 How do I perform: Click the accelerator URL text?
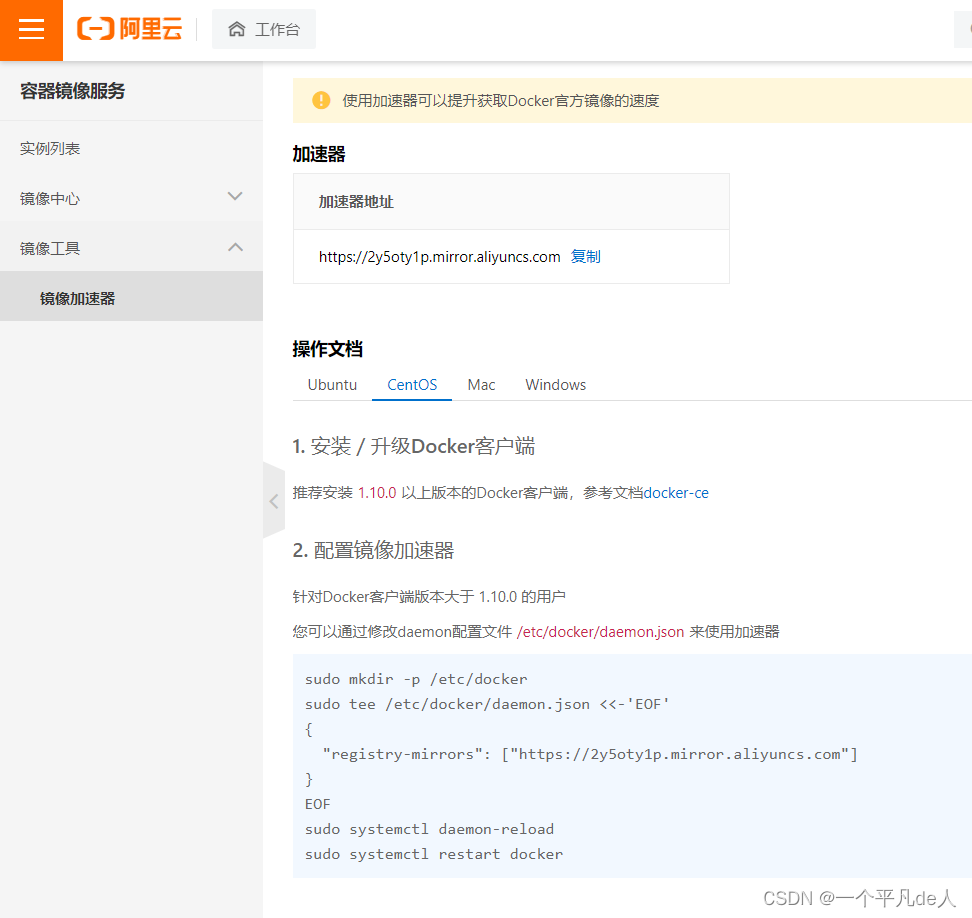[x=439, y=257]
